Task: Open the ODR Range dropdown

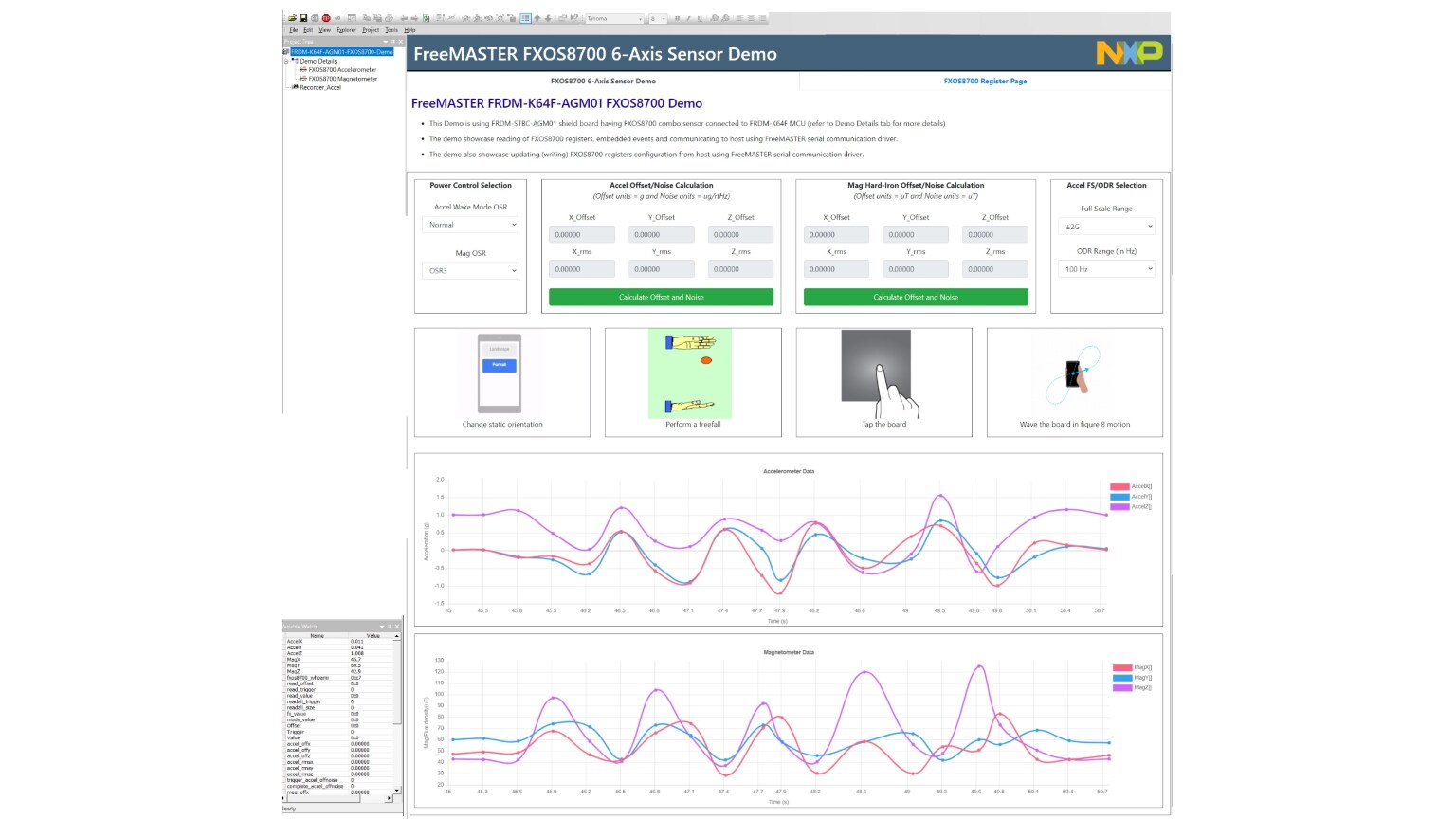Action: click(x=1106, y=269)
